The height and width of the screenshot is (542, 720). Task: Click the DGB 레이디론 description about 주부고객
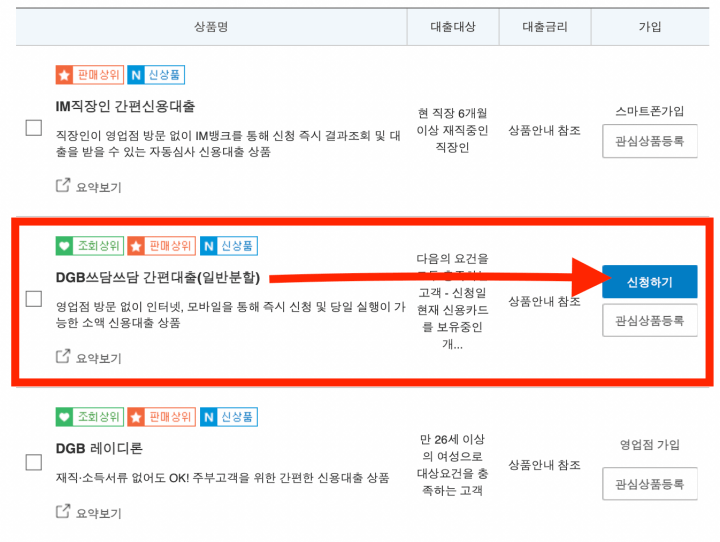222,478
